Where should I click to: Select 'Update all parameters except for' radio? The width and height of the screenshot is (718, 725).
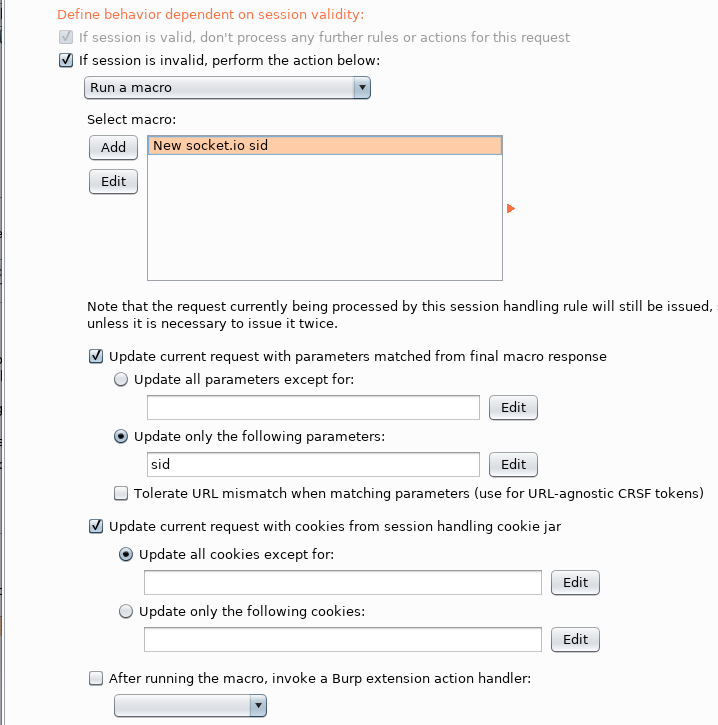(121, 380)
